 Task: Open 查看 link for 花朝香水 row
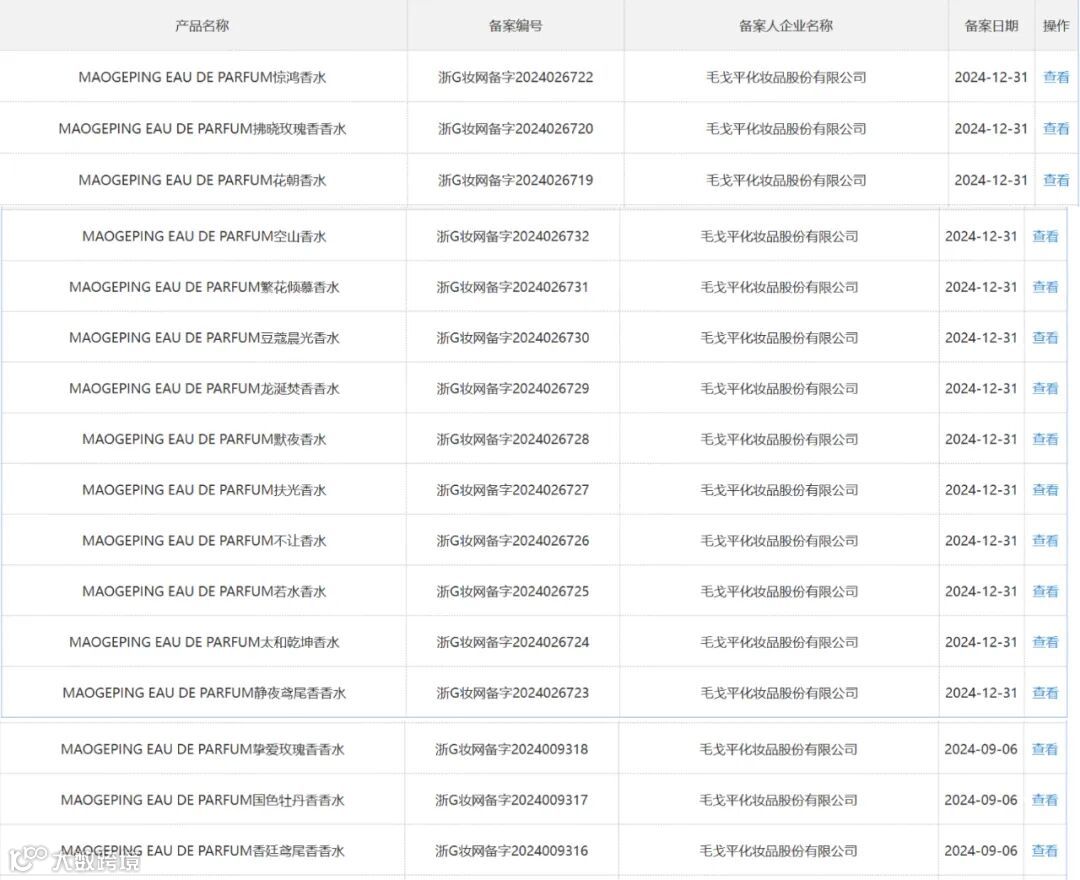(x=1056, y=180)
